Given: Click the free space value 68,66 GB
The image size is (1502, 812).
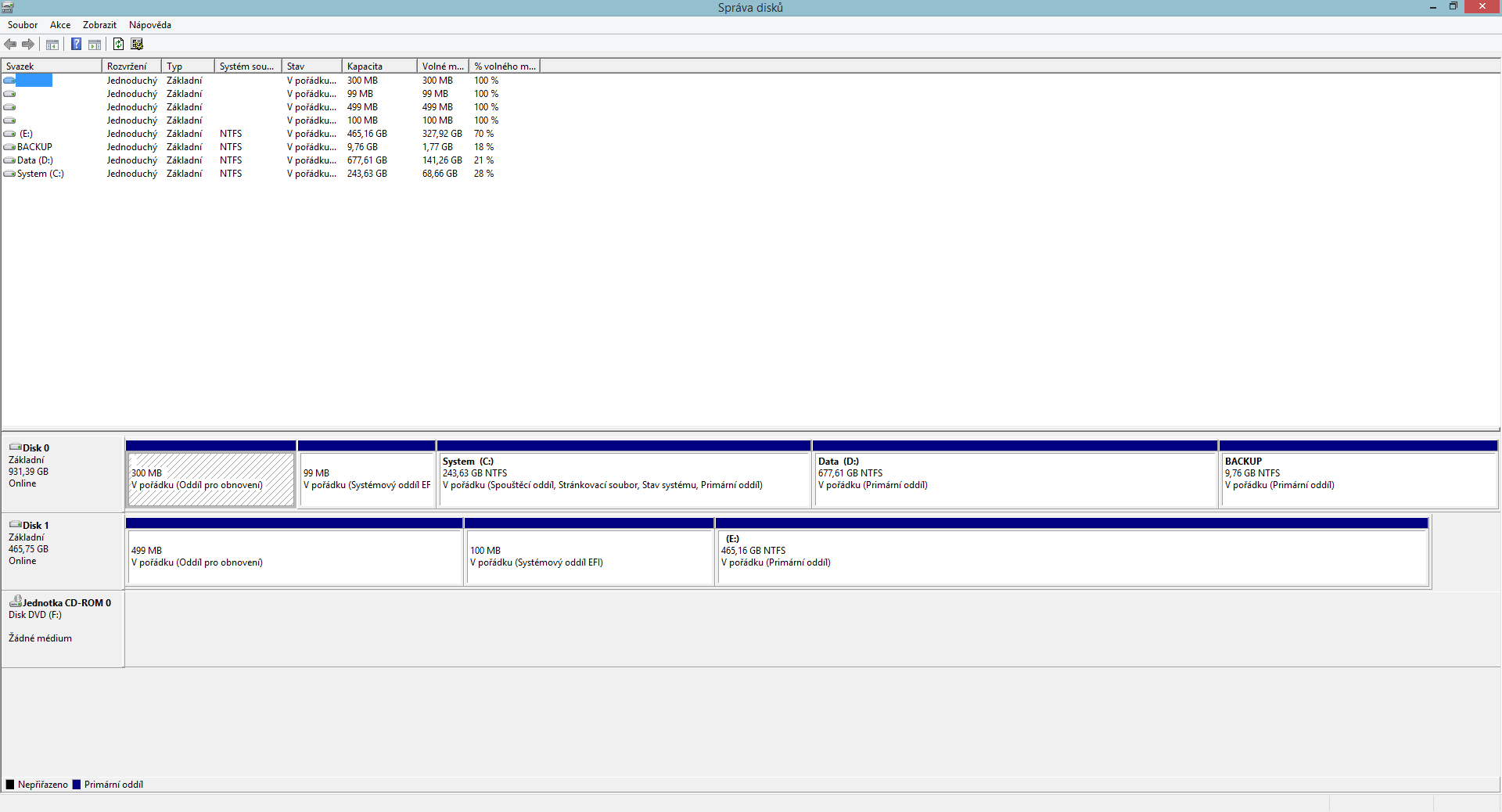Looking at the screenshot, I should point(440,174).
